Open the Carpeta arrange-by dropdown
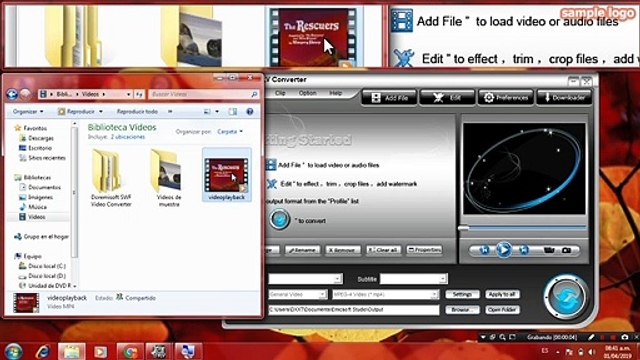640x360 pixels. [x=230, y=131]
